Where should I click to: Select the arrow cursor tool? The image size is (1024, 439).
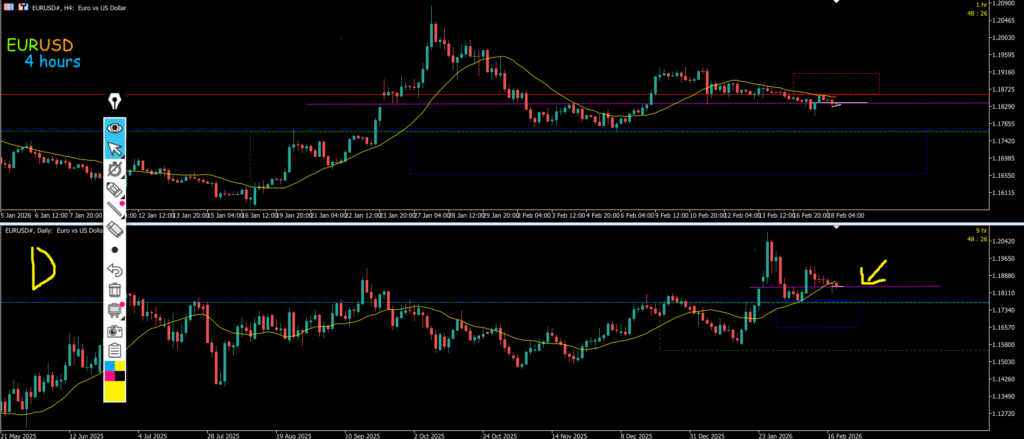coord(116,149)
